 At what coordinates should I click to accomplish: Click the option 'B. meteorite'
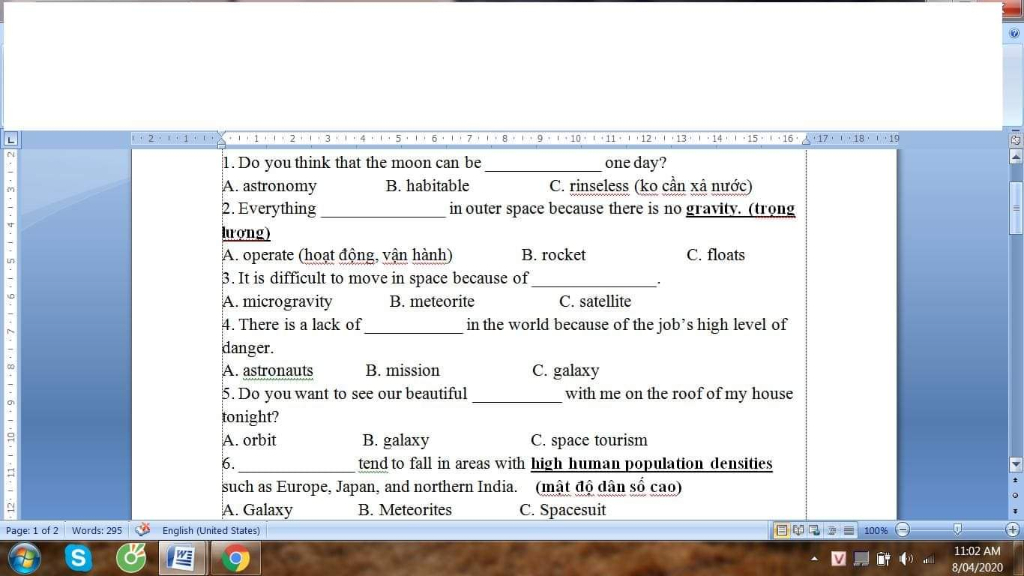click(432, 301)
